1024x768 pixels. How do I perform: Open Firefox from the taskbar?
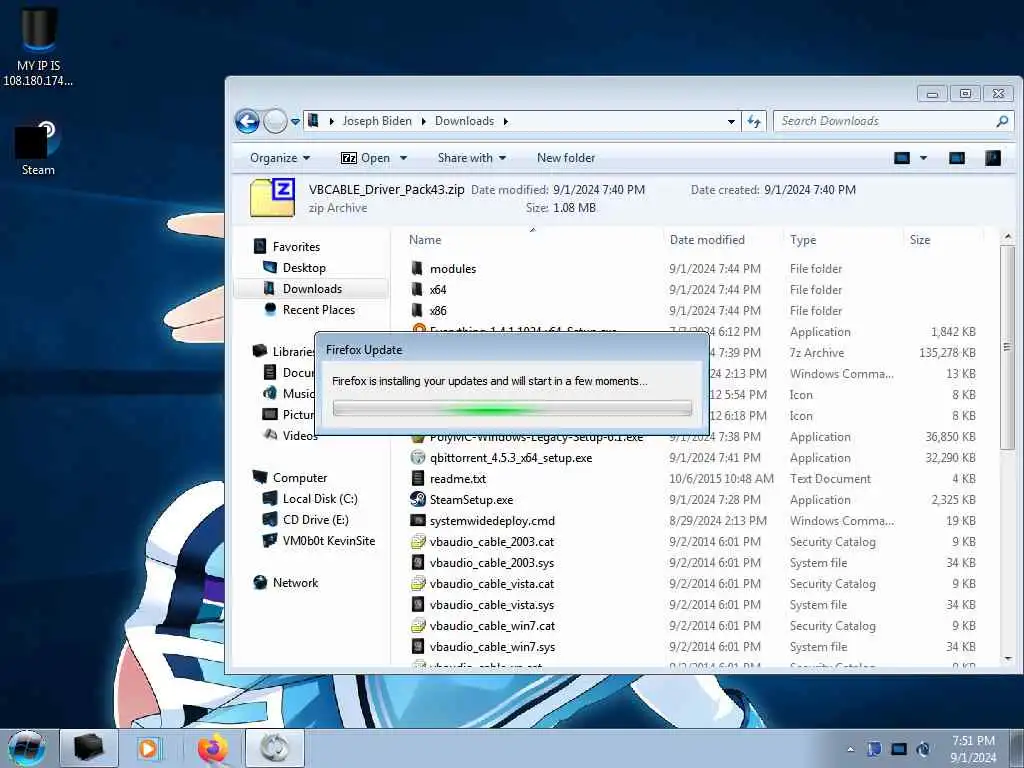[x=212, y=748]
